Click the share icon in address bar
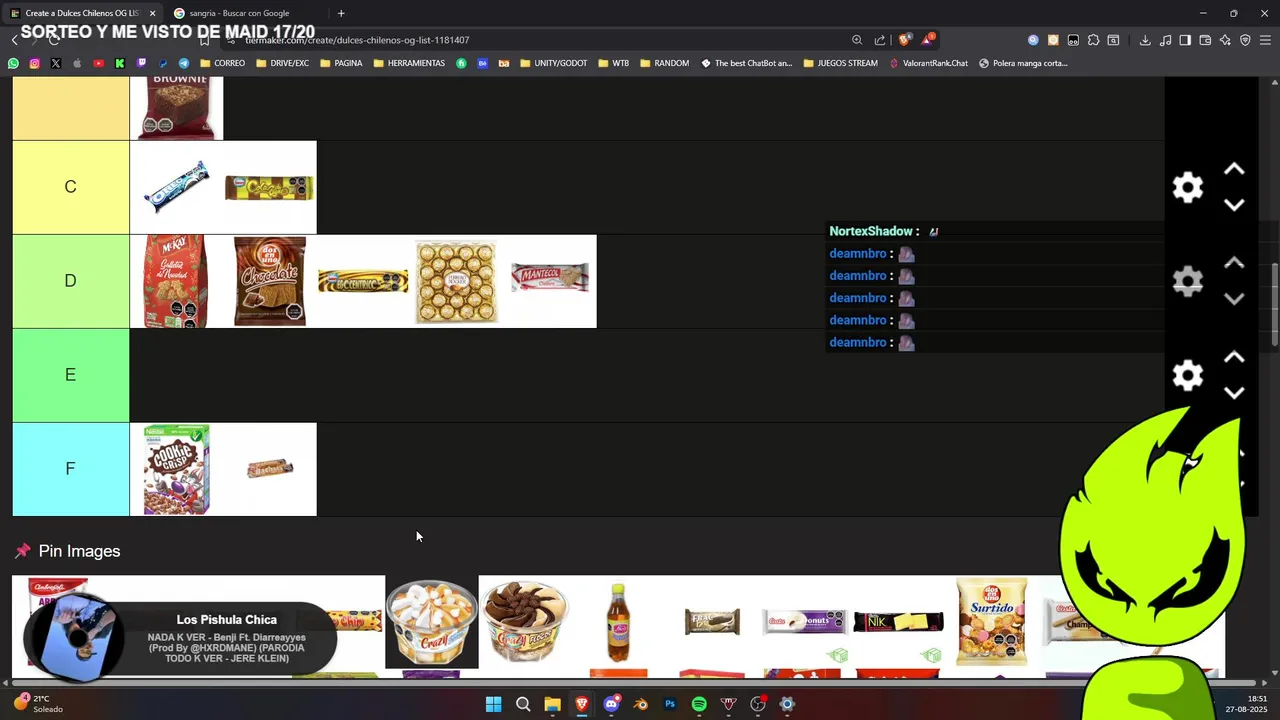The image size is (1280, 720). 880,40
